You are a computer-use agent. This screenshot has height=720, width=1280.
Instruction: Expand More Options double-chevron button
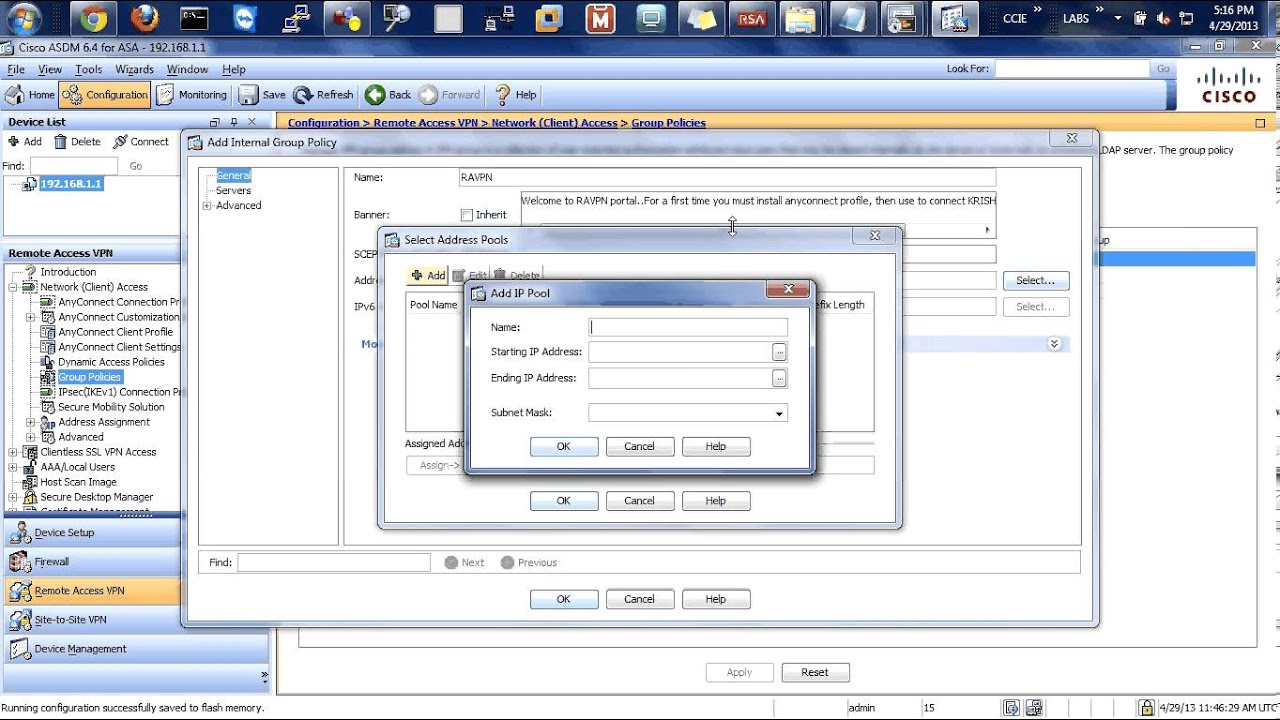click(x=1054, y=344)
